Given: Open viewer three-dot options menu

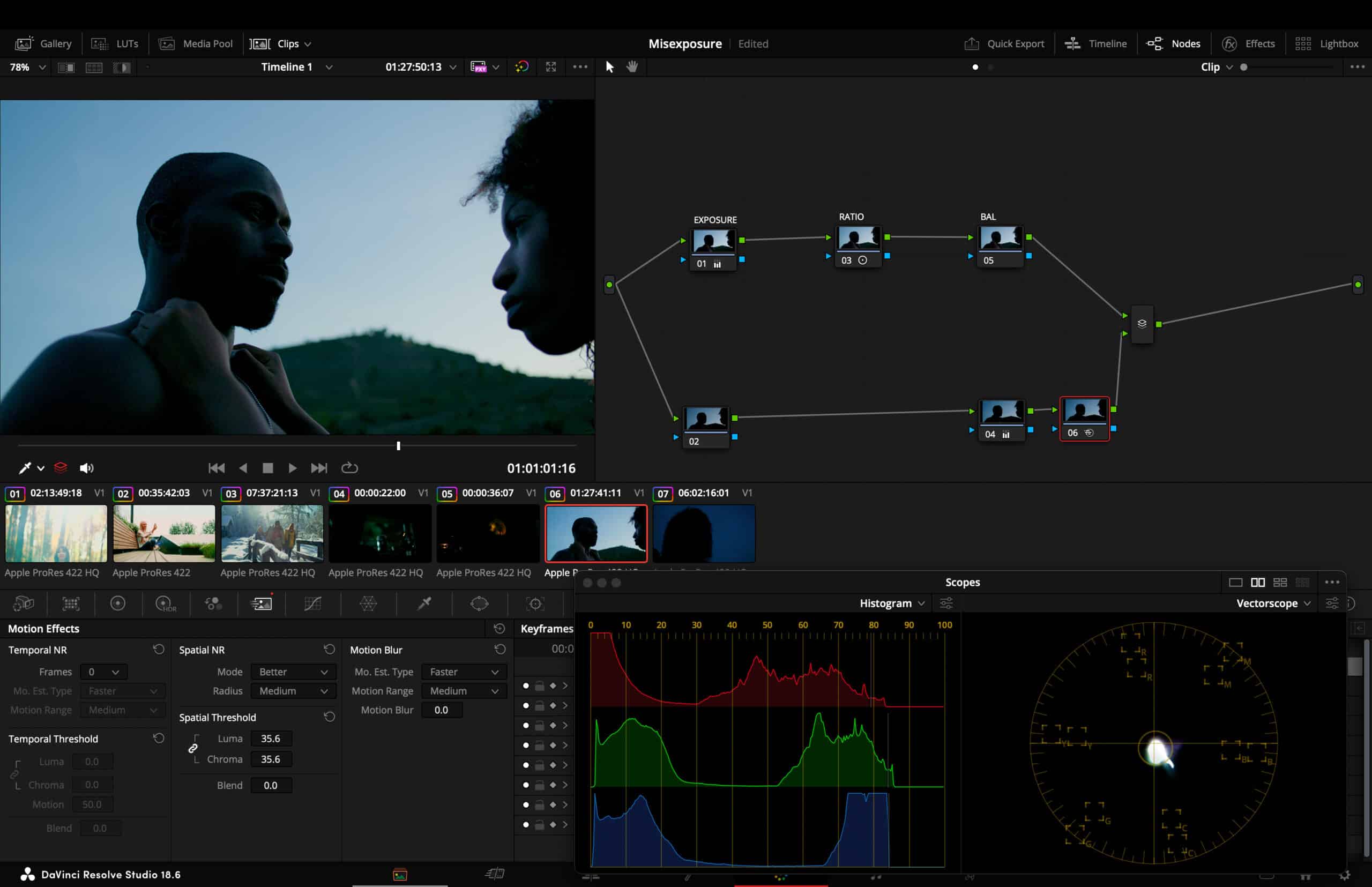Looking at the screenshot, I should tap(580, 67).
